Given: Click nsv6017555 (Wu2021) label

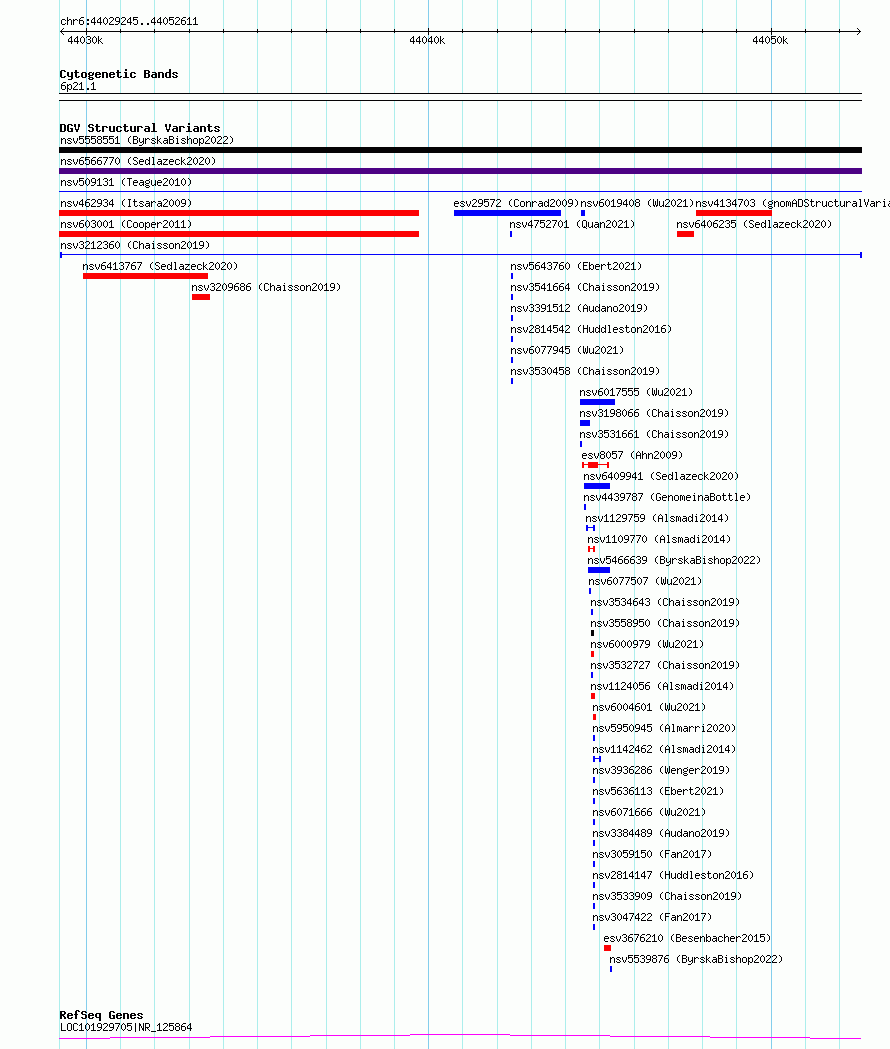Looking at the screenshot, I should (x=636, y=392).
